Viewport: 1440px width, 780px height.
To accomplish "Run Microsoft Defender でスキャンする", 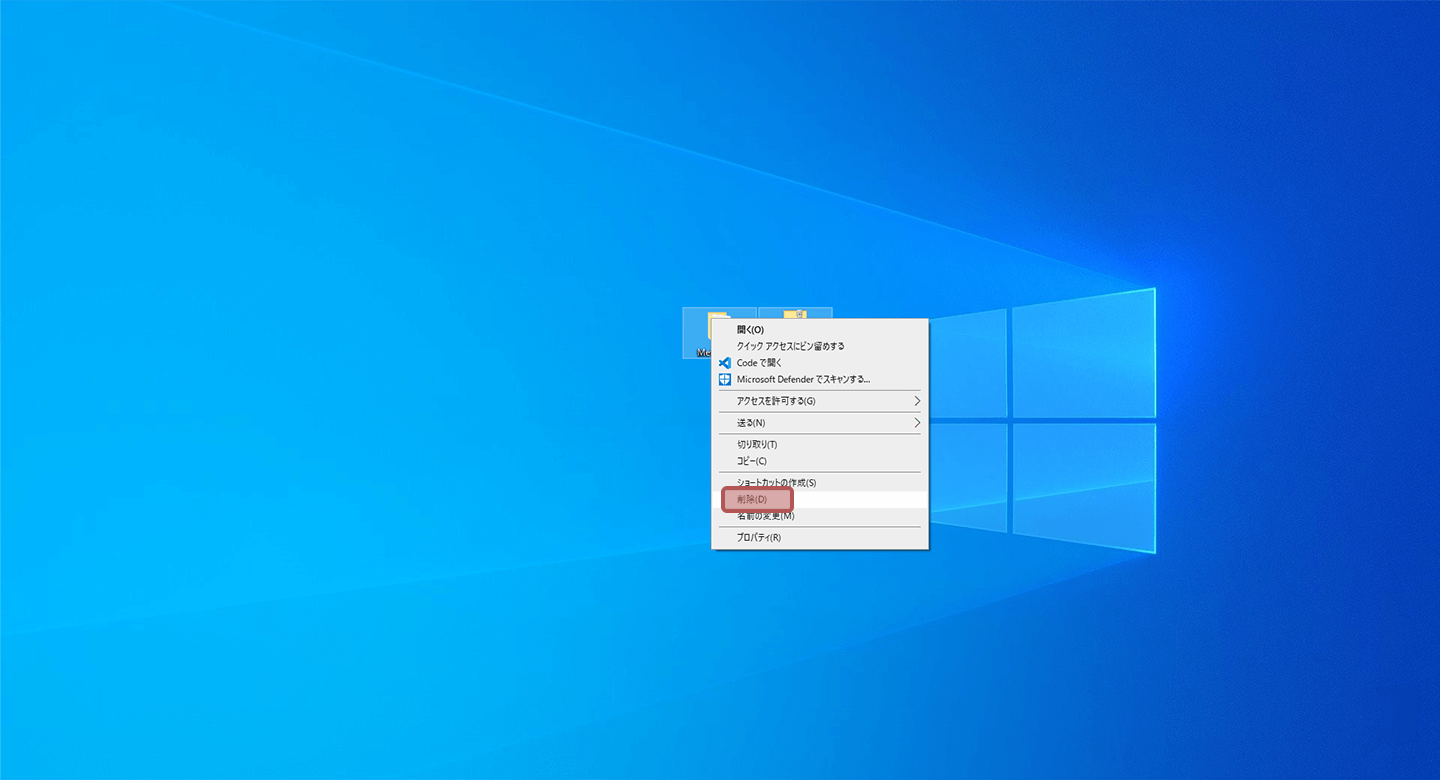I will point(803,380).
